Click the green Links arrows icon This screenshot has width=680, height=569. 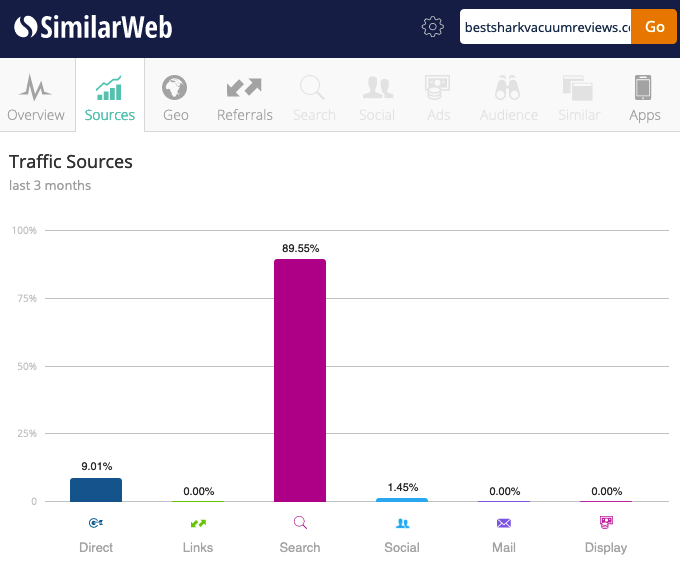click(x=198, y=523)
